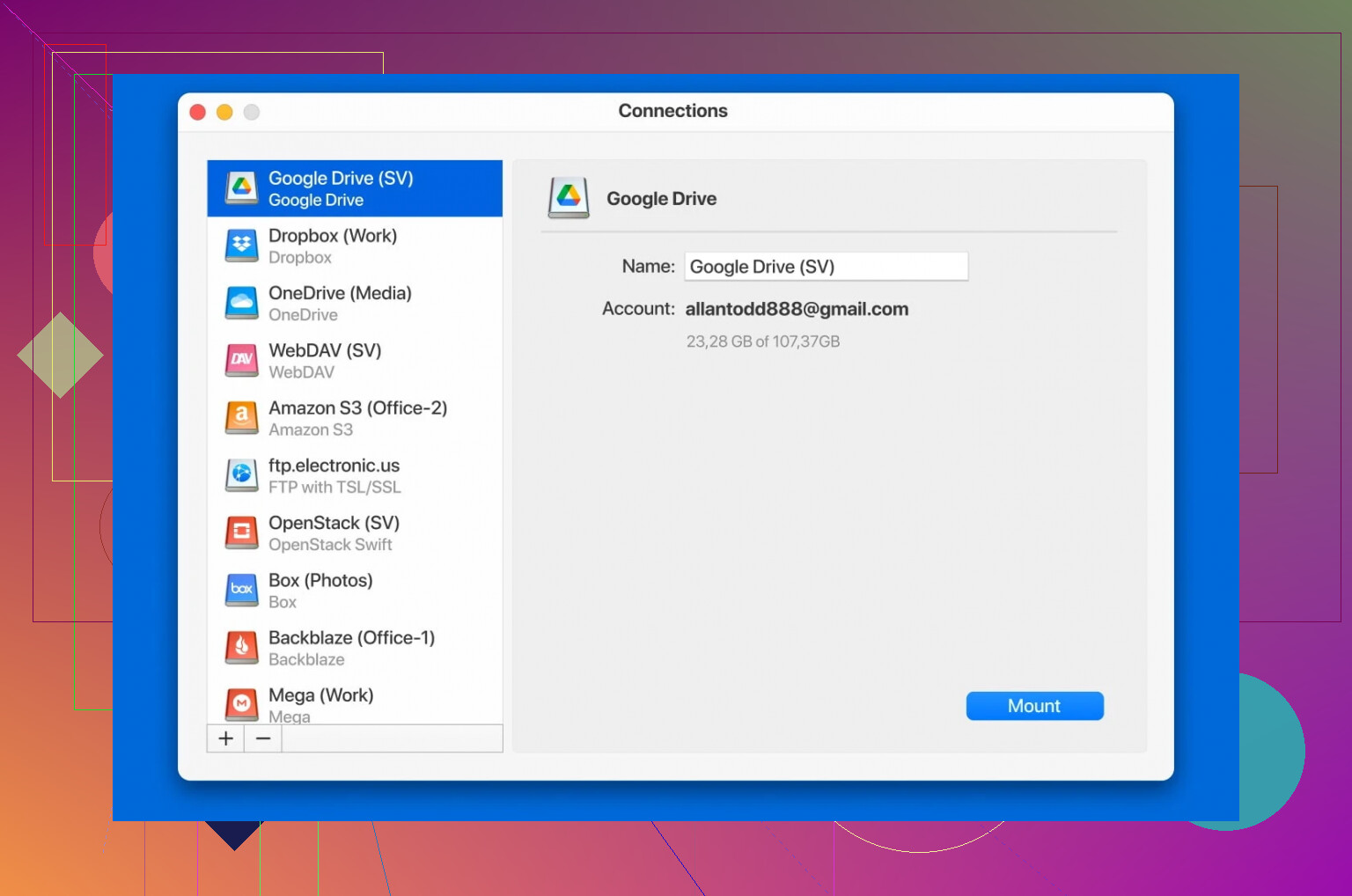The height and width of the screenshot is (896, 1352).
Task: Click the storage usage 23,28 GB of 107,37GB
Action: coord(763,342)
